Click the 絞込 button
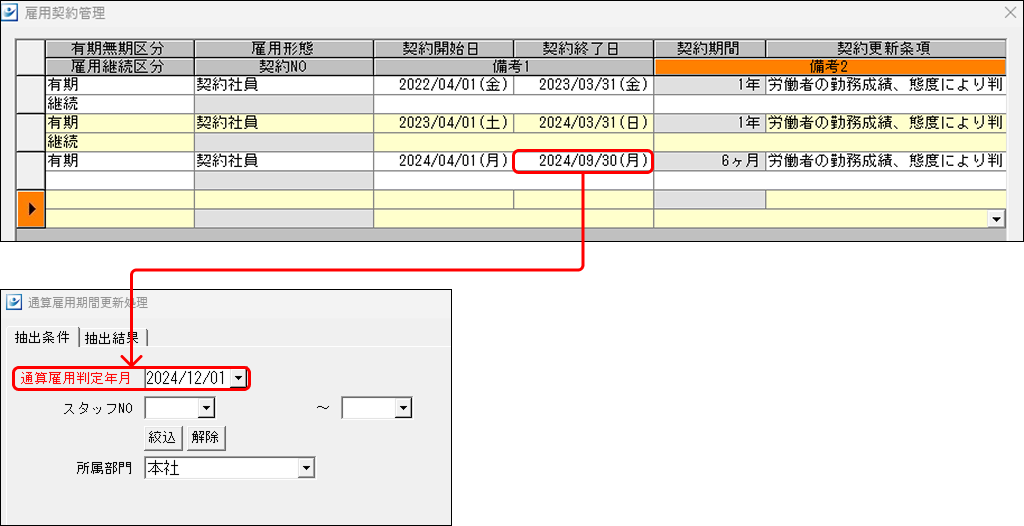The height and width of the screenshot is (526, 1024). pos(163,438)
